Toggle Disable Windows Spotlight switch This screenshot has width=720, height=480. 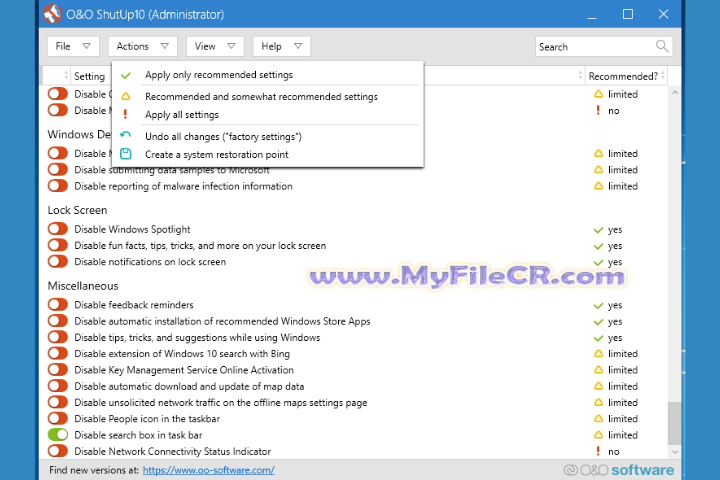[58, 229]
